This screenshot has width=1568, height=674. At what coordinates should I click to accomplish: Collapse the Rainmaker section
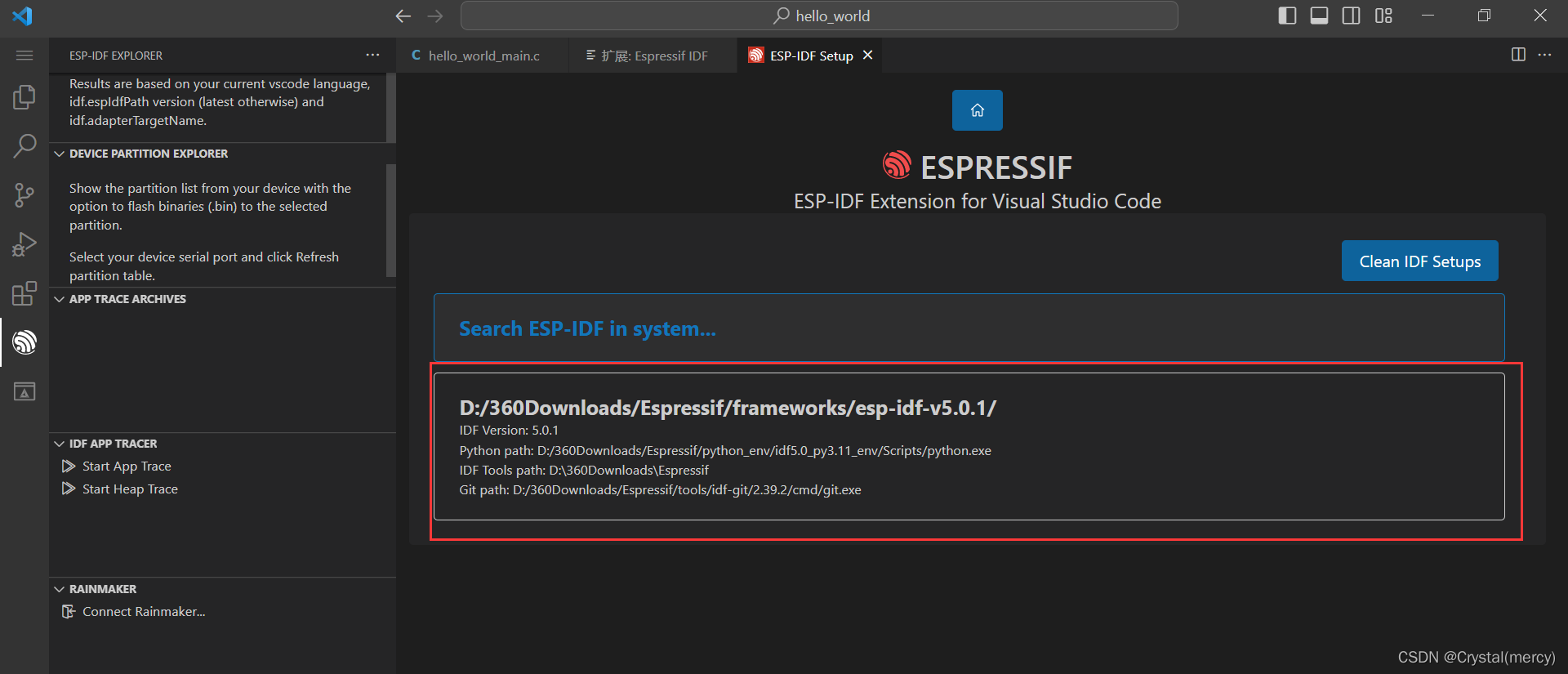click(222, 589)
